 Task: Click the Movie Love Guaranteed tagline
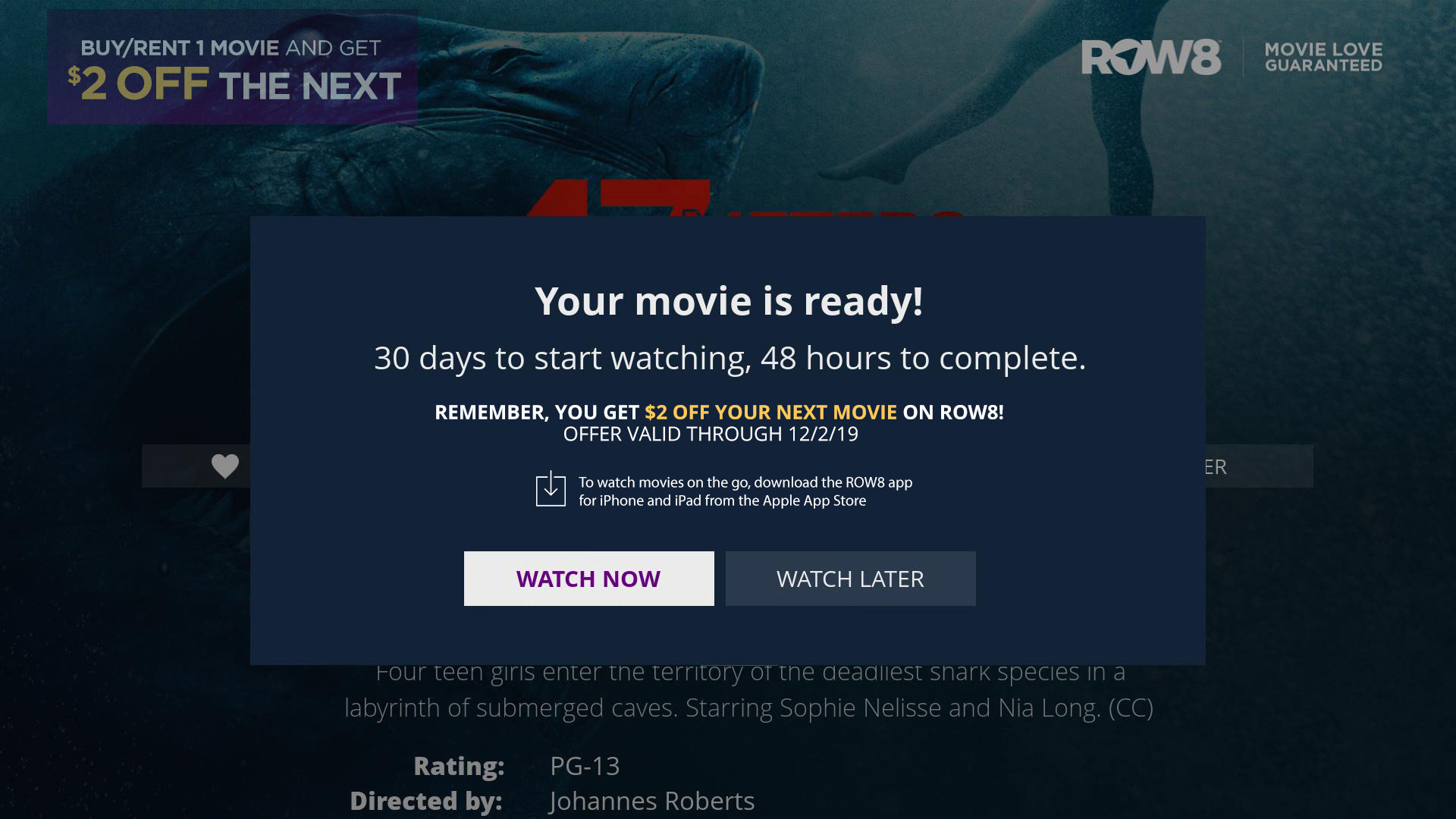pos(1323,57)
